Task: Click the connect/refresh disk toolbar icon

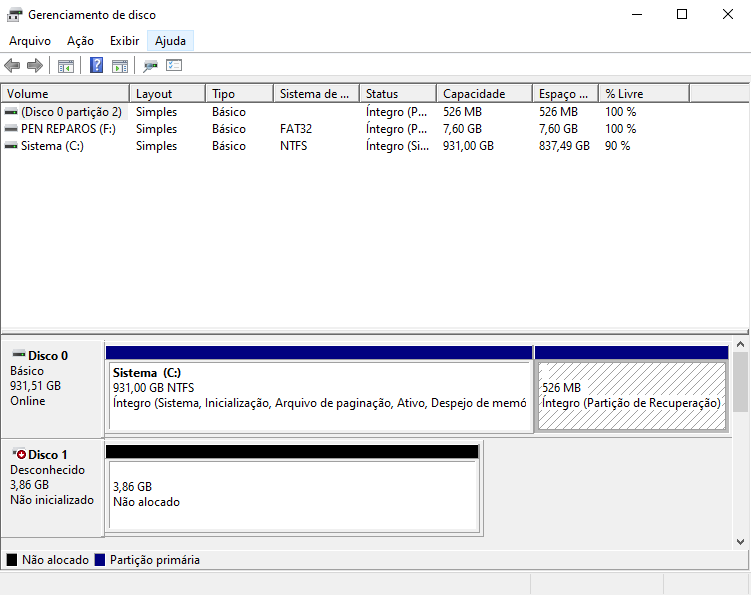Action: [x=150, y=66]
